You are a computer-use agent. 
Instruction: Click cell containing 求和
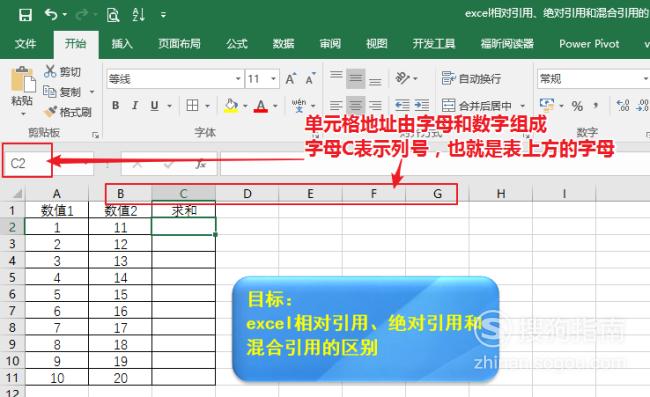(184, 211)
